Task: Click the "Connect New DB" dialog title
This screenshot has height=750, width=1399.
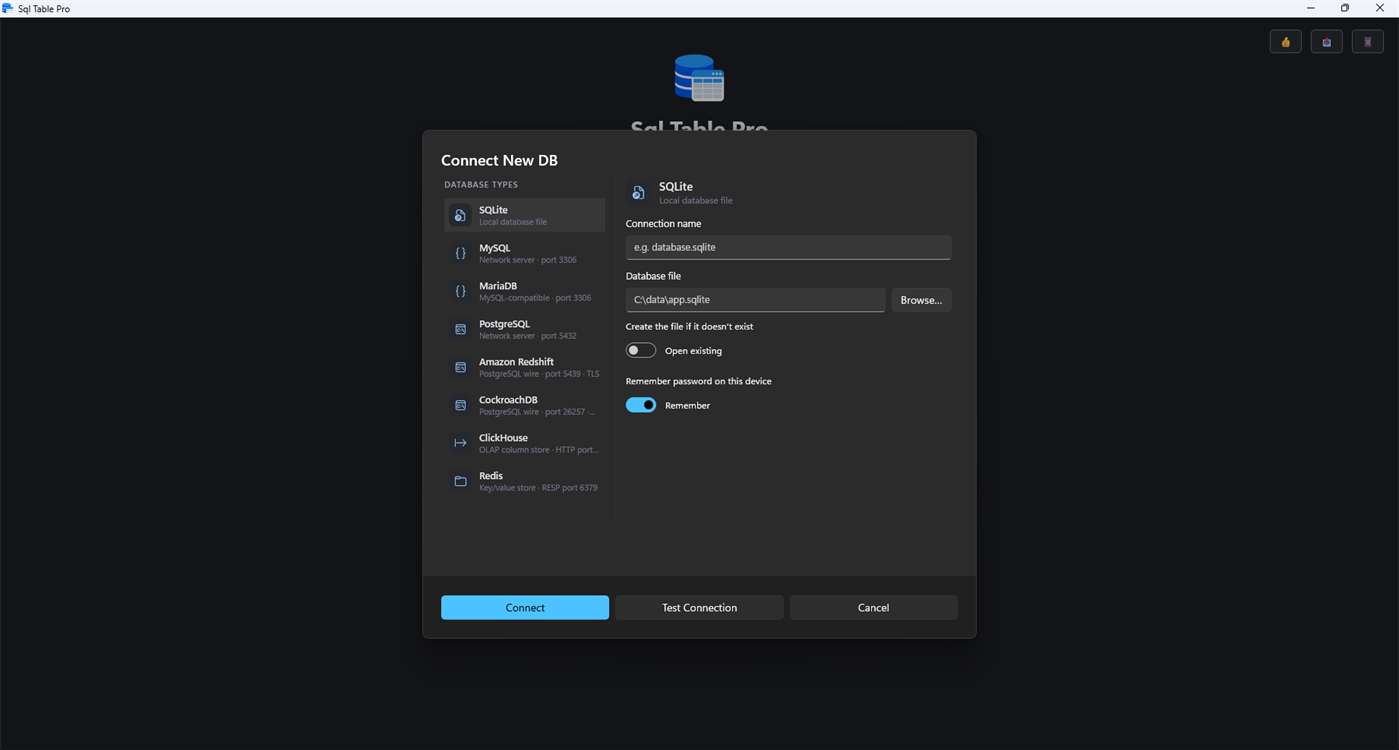Action: click(499, 160)
